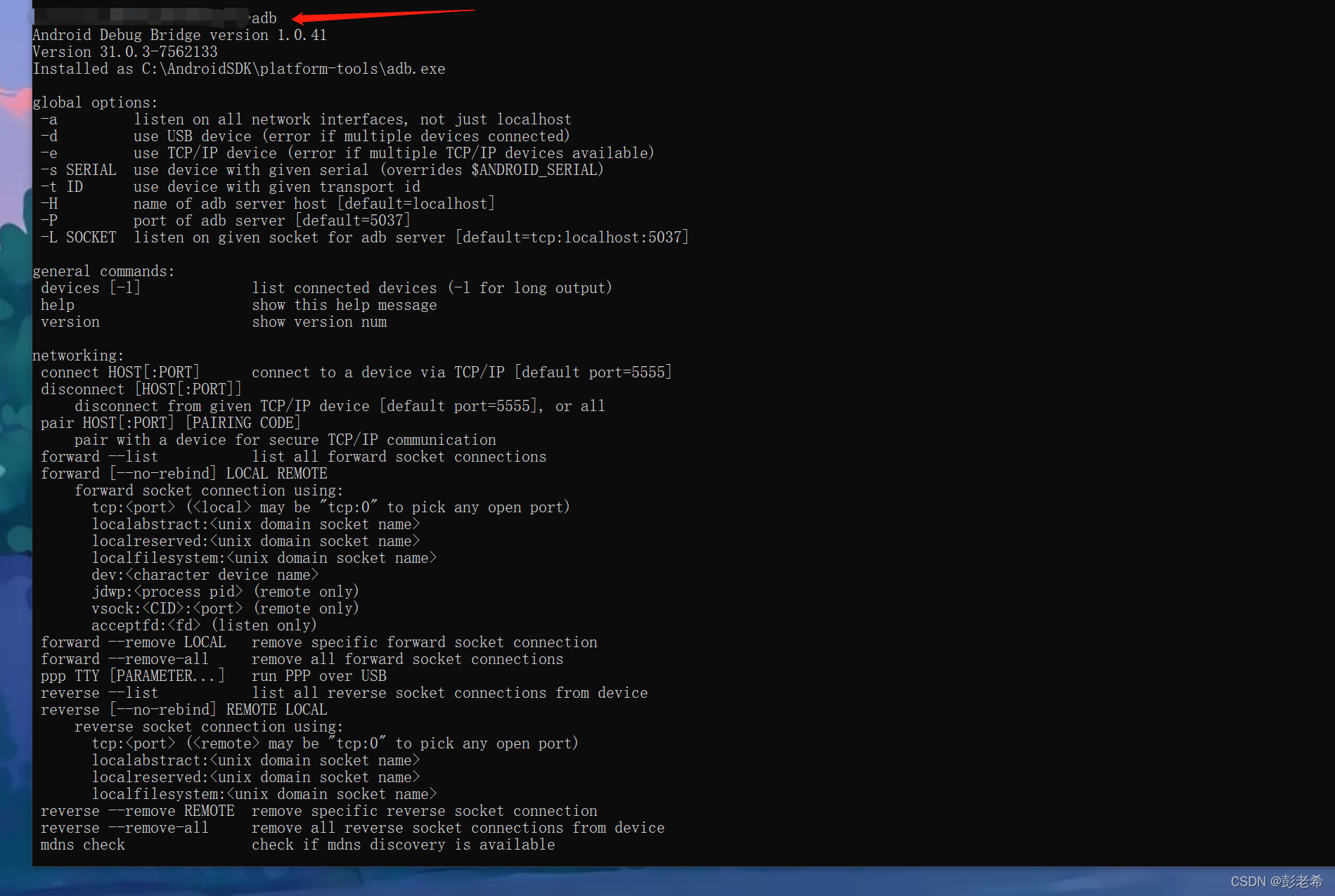The width and height of the screenshot is (1335, 896).
Task: Click 'pair with a device for secure TCP/IP communication'
Action: coord(285,440)
